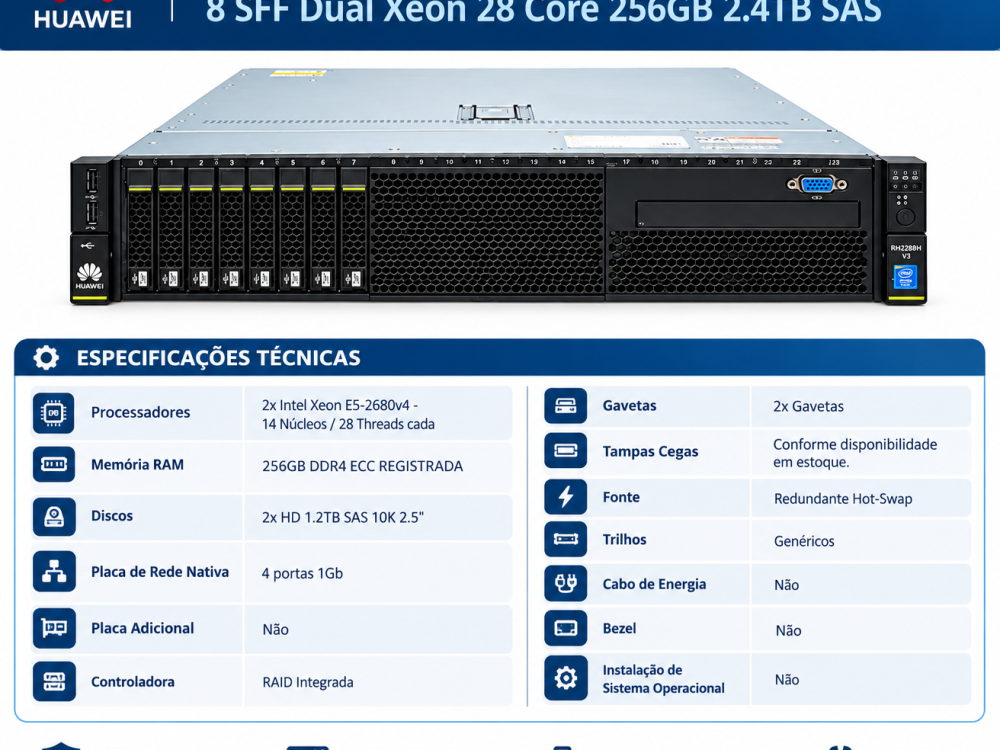Click the Cabo de Energia label
1000x750 pixels.
(654, 584)
